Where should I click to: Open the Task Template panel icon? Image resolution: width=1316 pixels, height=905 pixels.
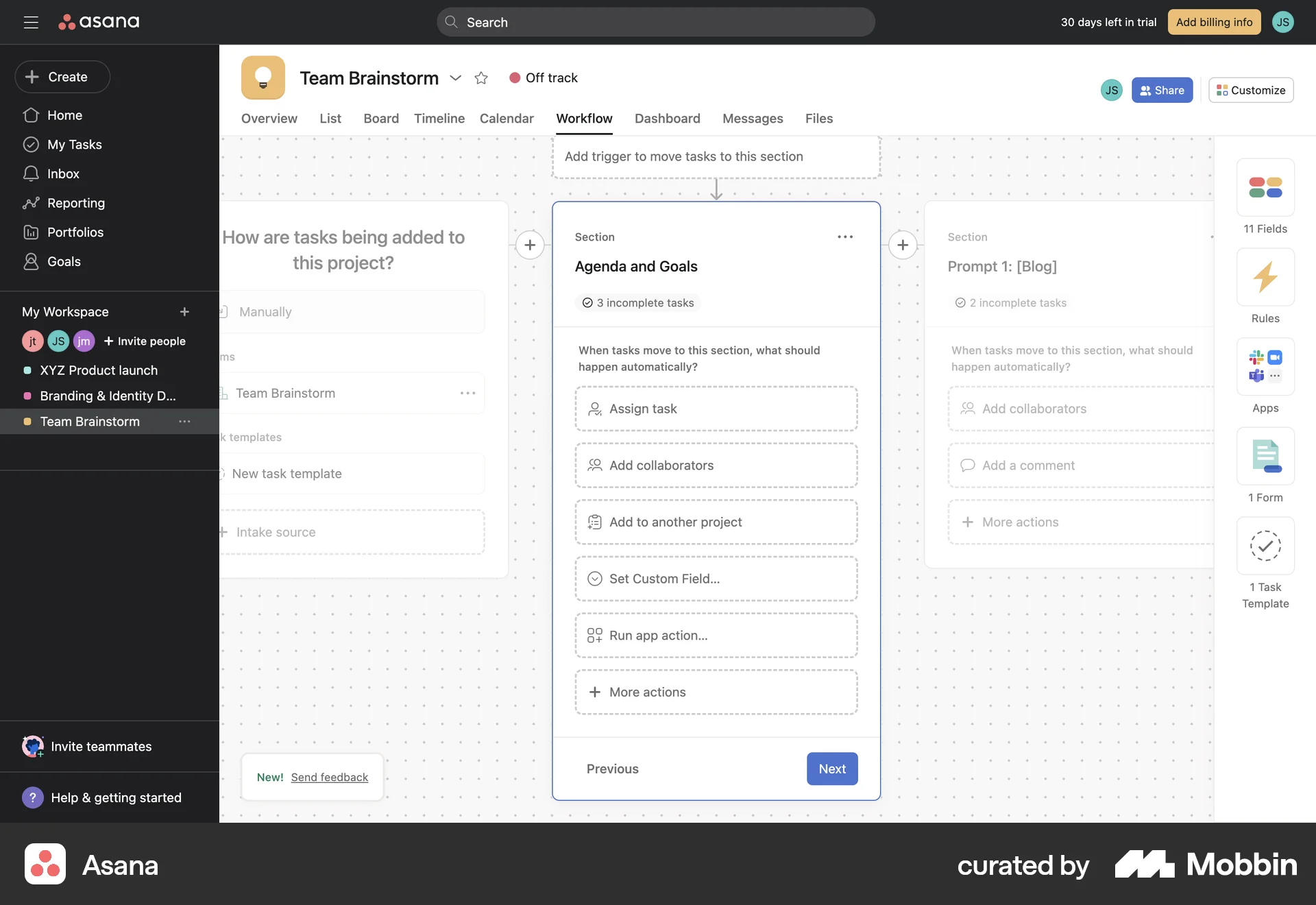click(1265, 546)
